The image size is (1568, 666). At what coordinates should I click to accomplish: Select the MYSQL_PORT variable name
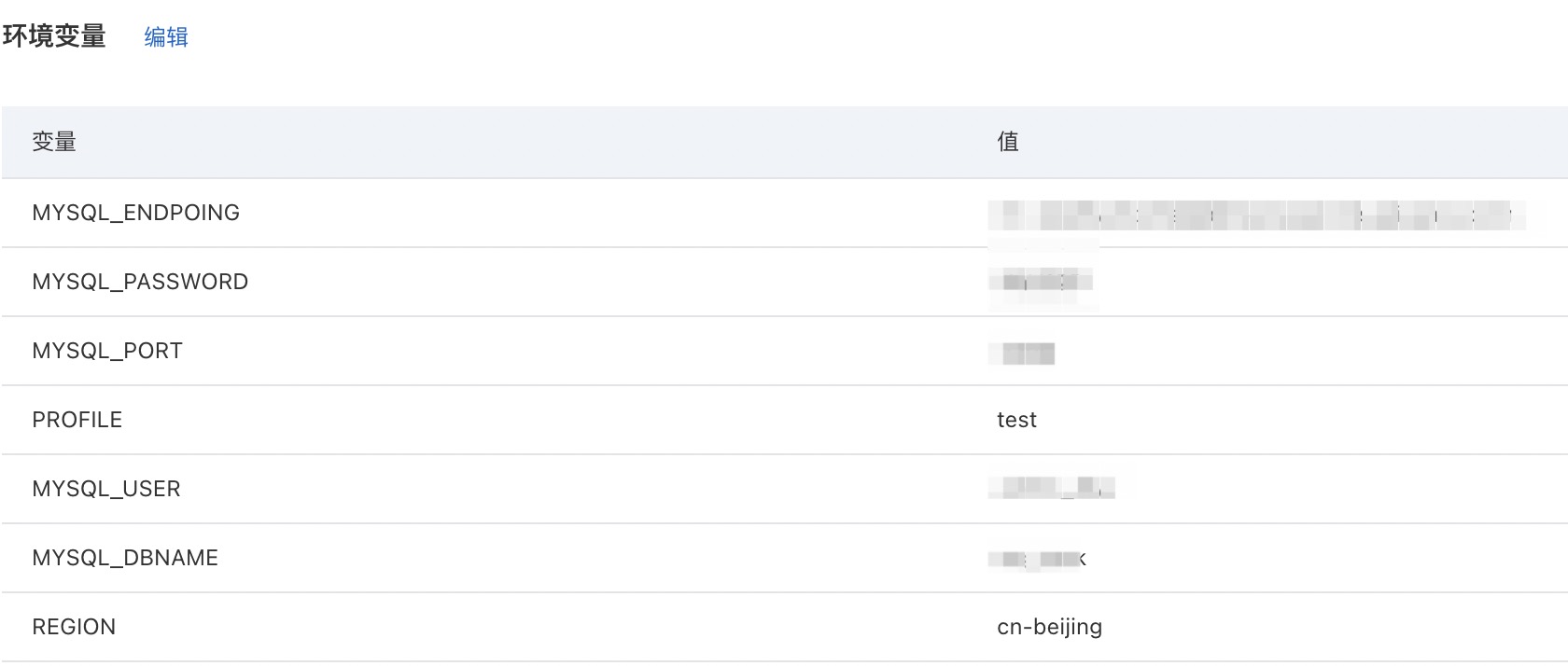[107, 351]
